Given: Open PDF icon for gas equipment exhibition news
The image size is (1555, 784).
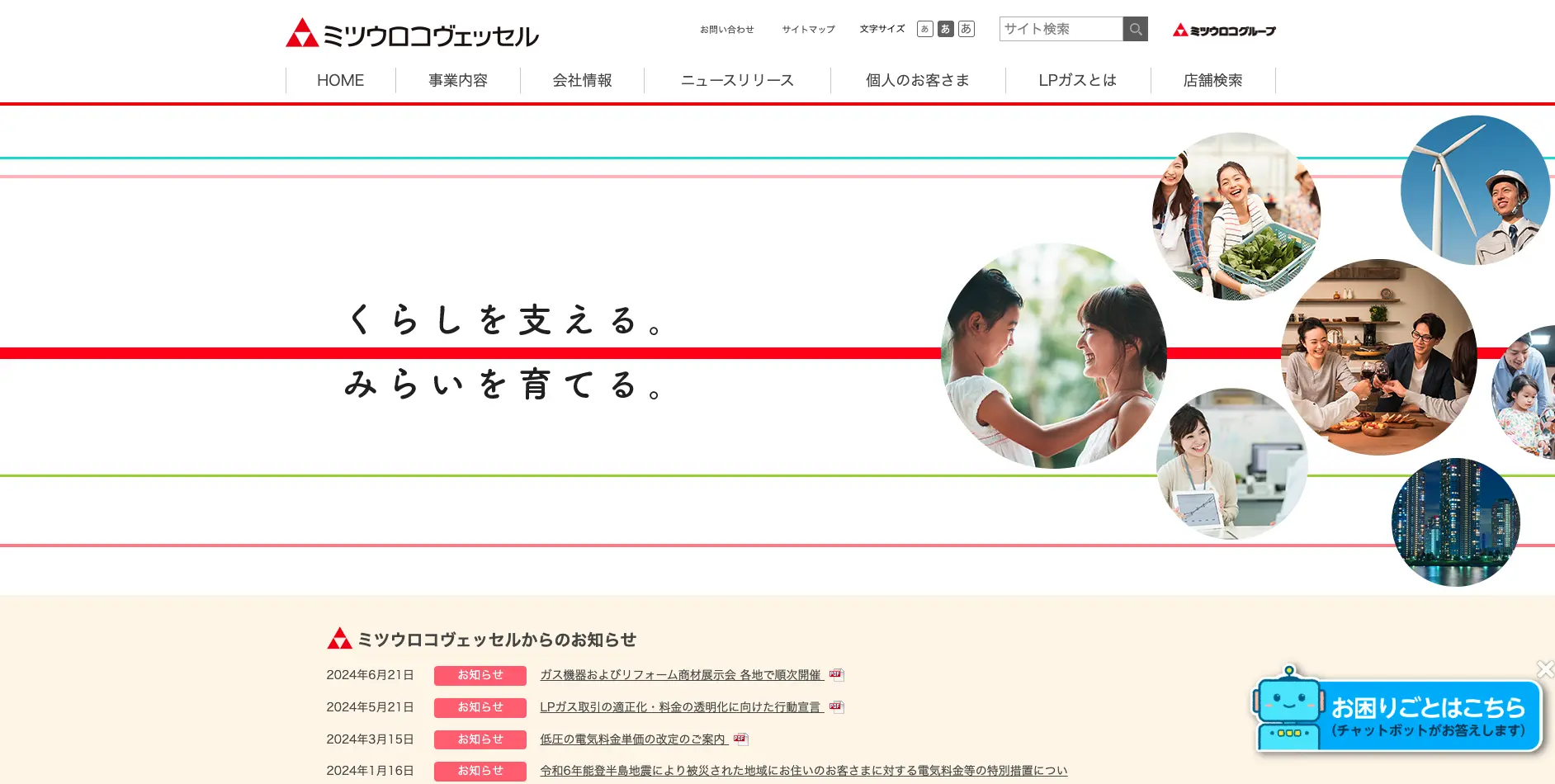Looking at the screenshot, I should click(x=836, y=675).
